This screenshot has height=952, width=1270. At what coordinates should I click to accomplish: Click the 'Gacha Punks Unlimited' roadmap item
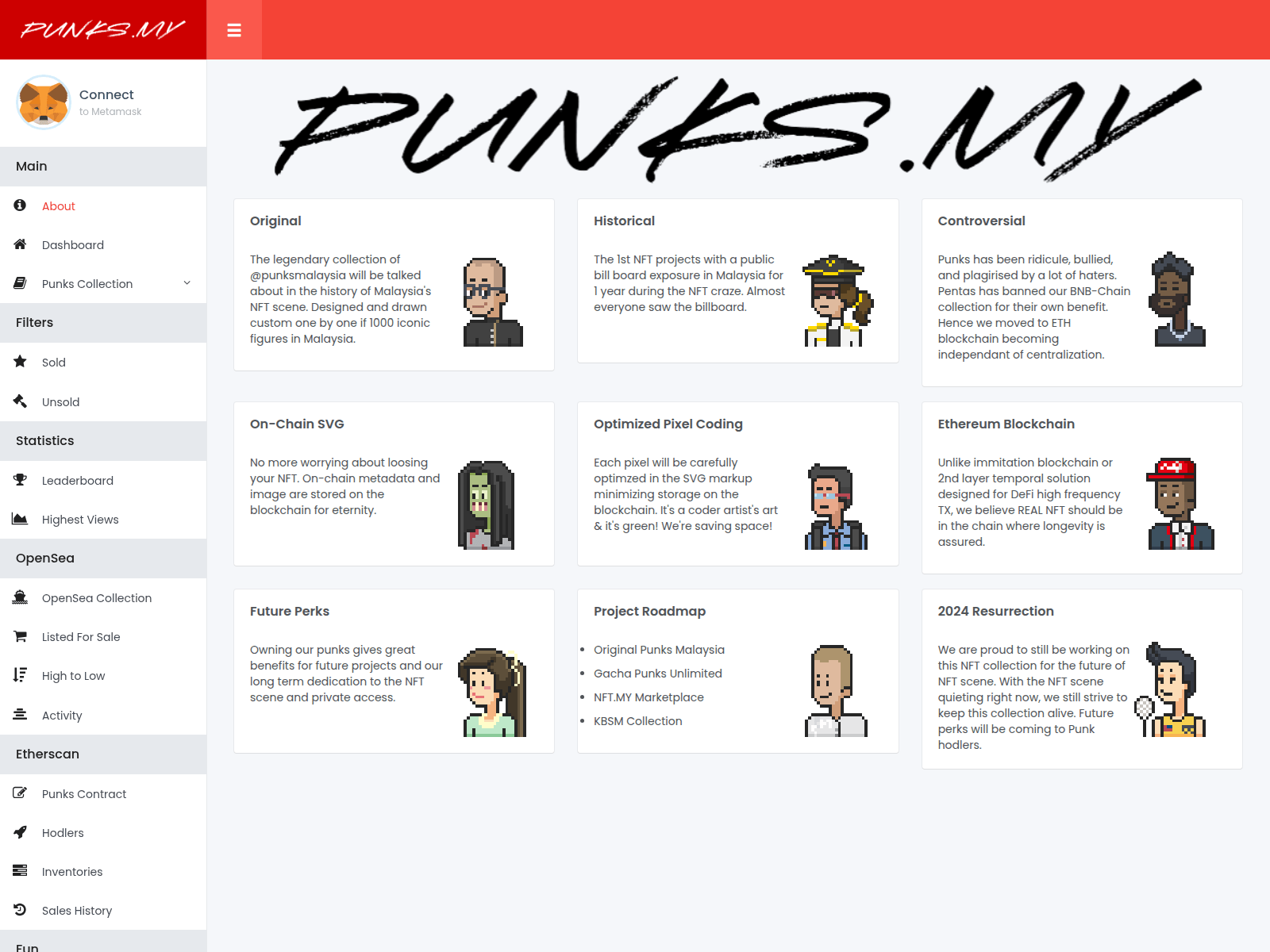pyautogui.click(x=658, y=674)
